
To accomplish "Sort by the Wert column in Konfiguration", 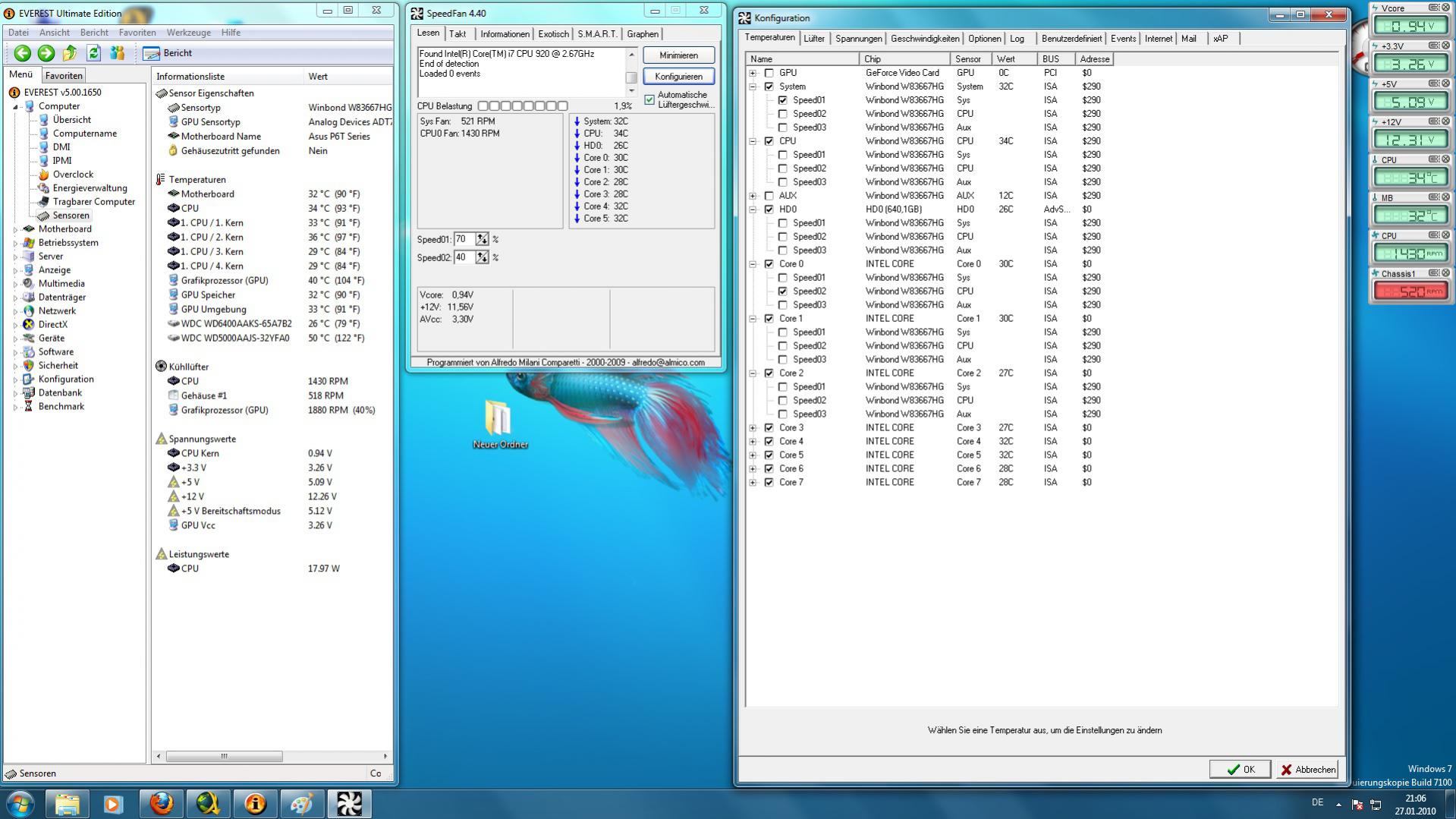I will click(x=1015, y=59).
